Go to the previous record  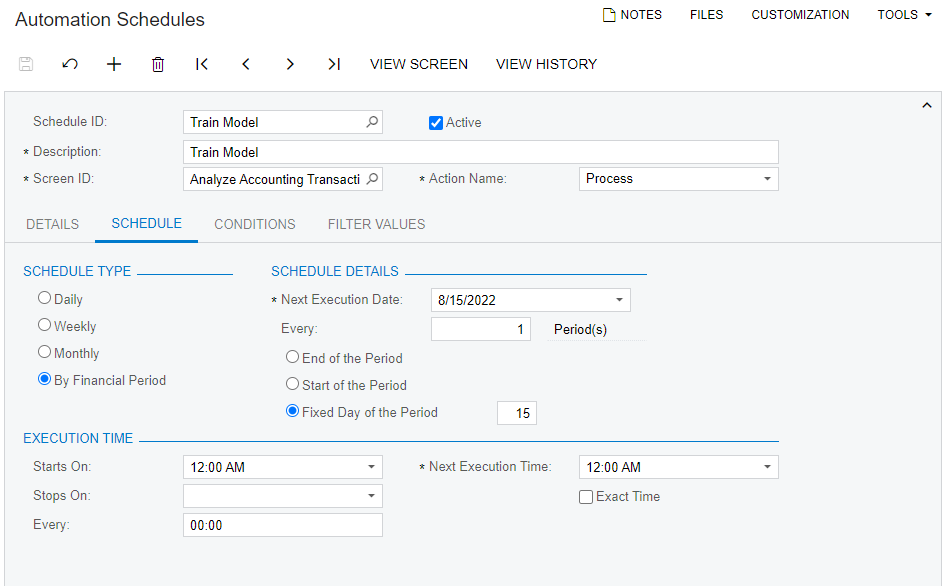pos(246,64)
